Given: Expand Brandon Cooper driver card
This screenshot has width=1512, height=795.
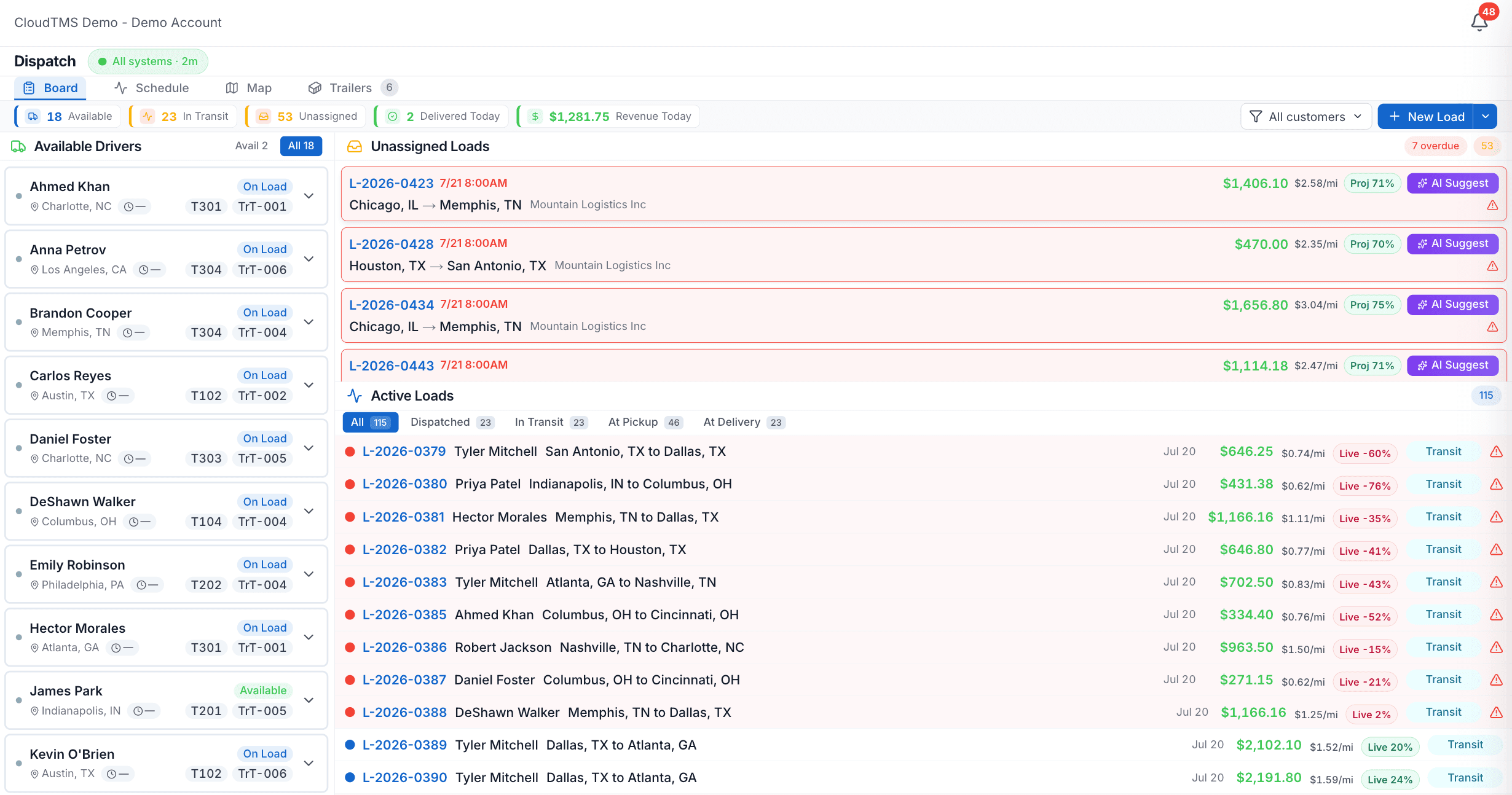Looking at the screenshot, I should pyautogui.click(x=309, y=322).
